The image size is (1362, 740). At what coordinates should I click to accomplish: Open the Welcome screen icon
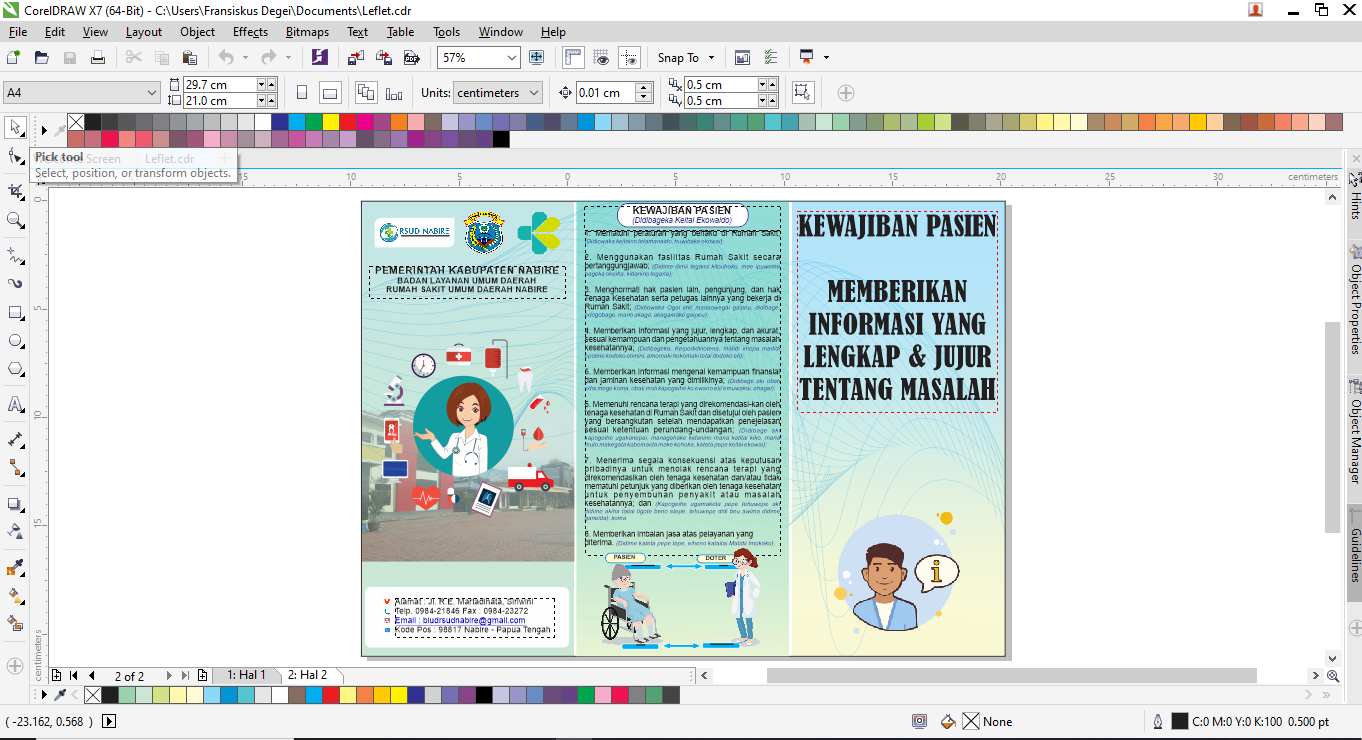742,58
